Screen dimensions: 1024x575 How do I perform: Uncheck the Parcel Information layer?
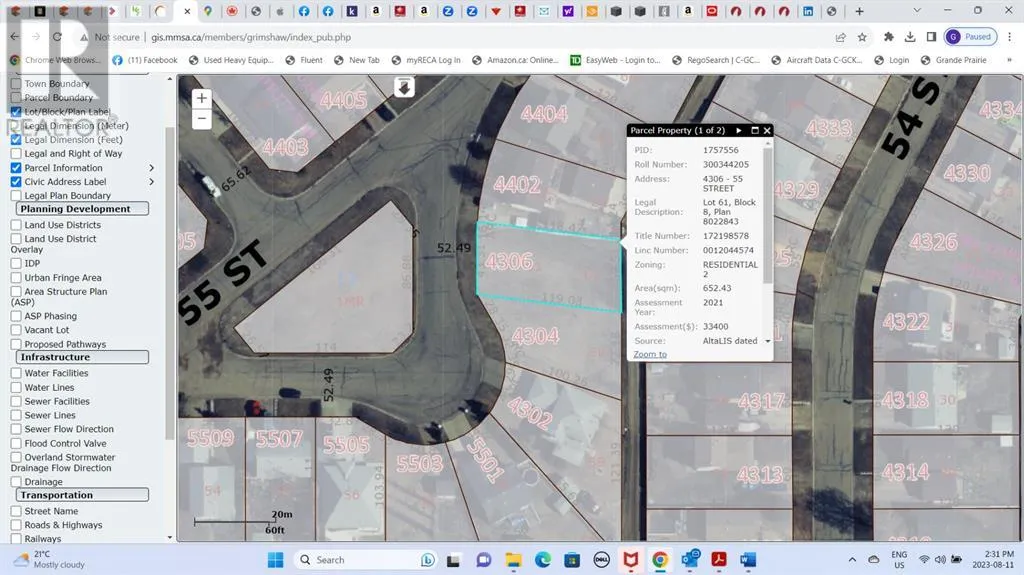16,168
